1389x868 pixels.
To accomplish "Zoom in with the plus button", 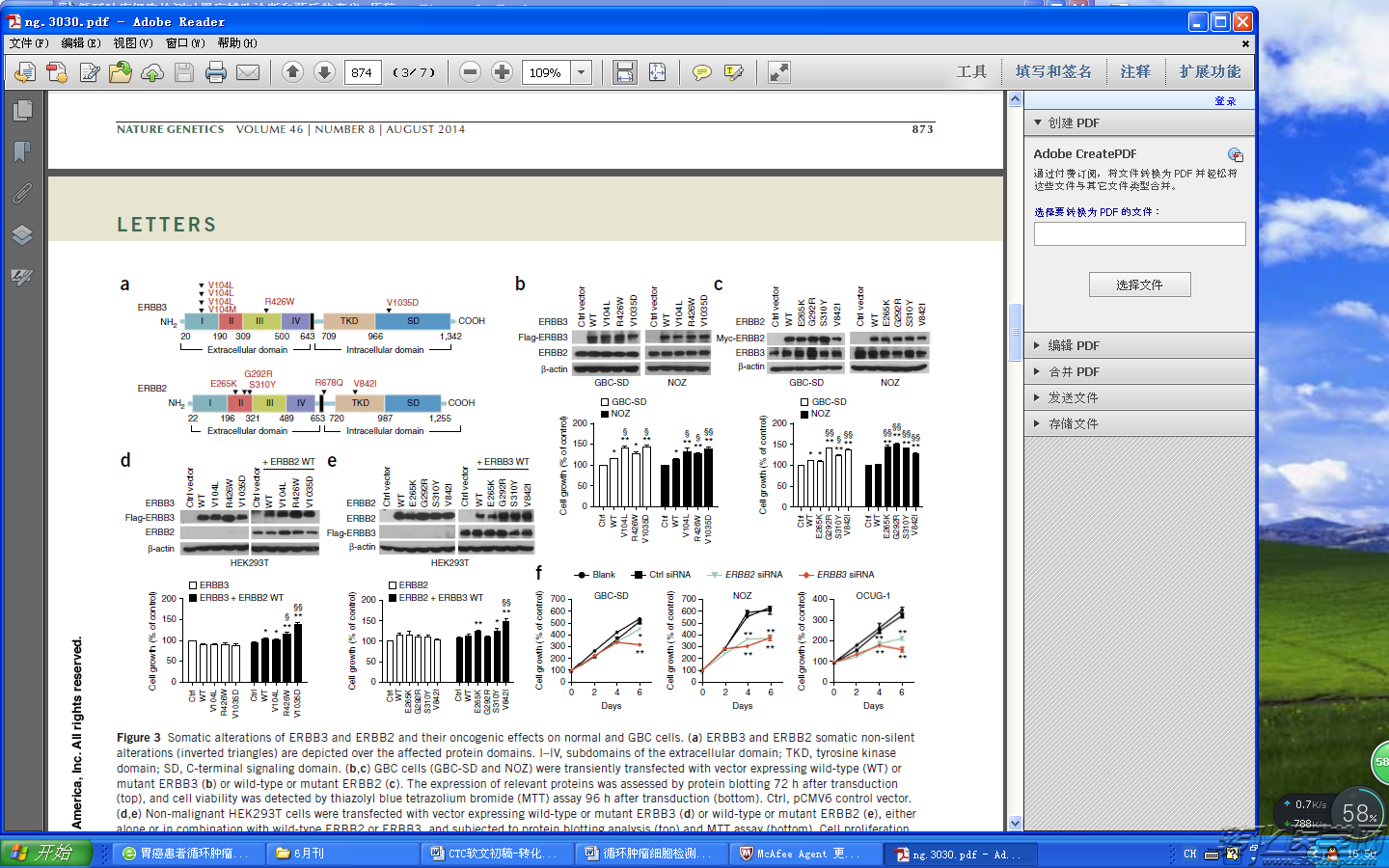I will [502, 72].
